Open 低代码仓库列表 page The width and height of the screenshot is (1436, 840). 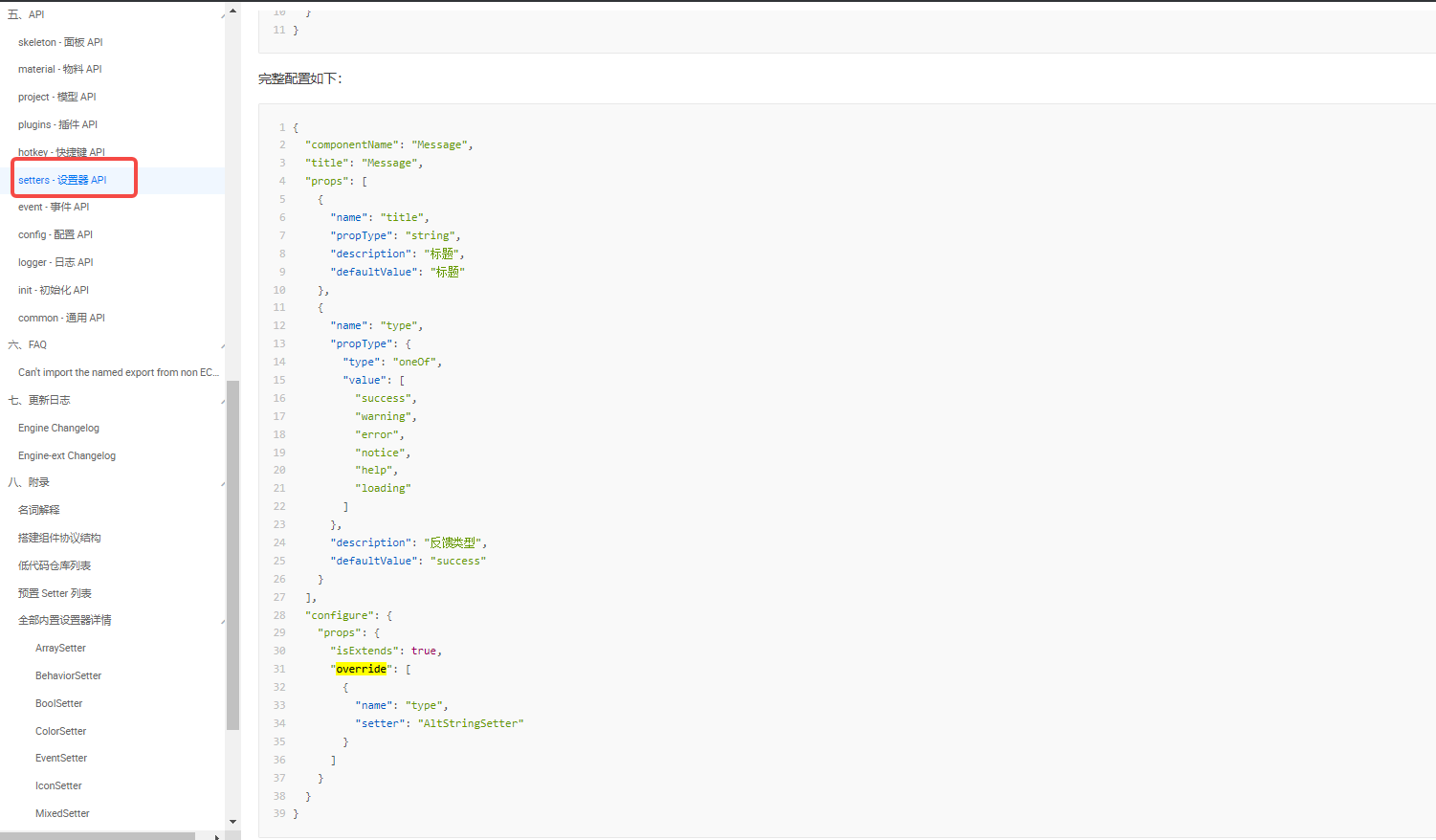tap(55, 565)
